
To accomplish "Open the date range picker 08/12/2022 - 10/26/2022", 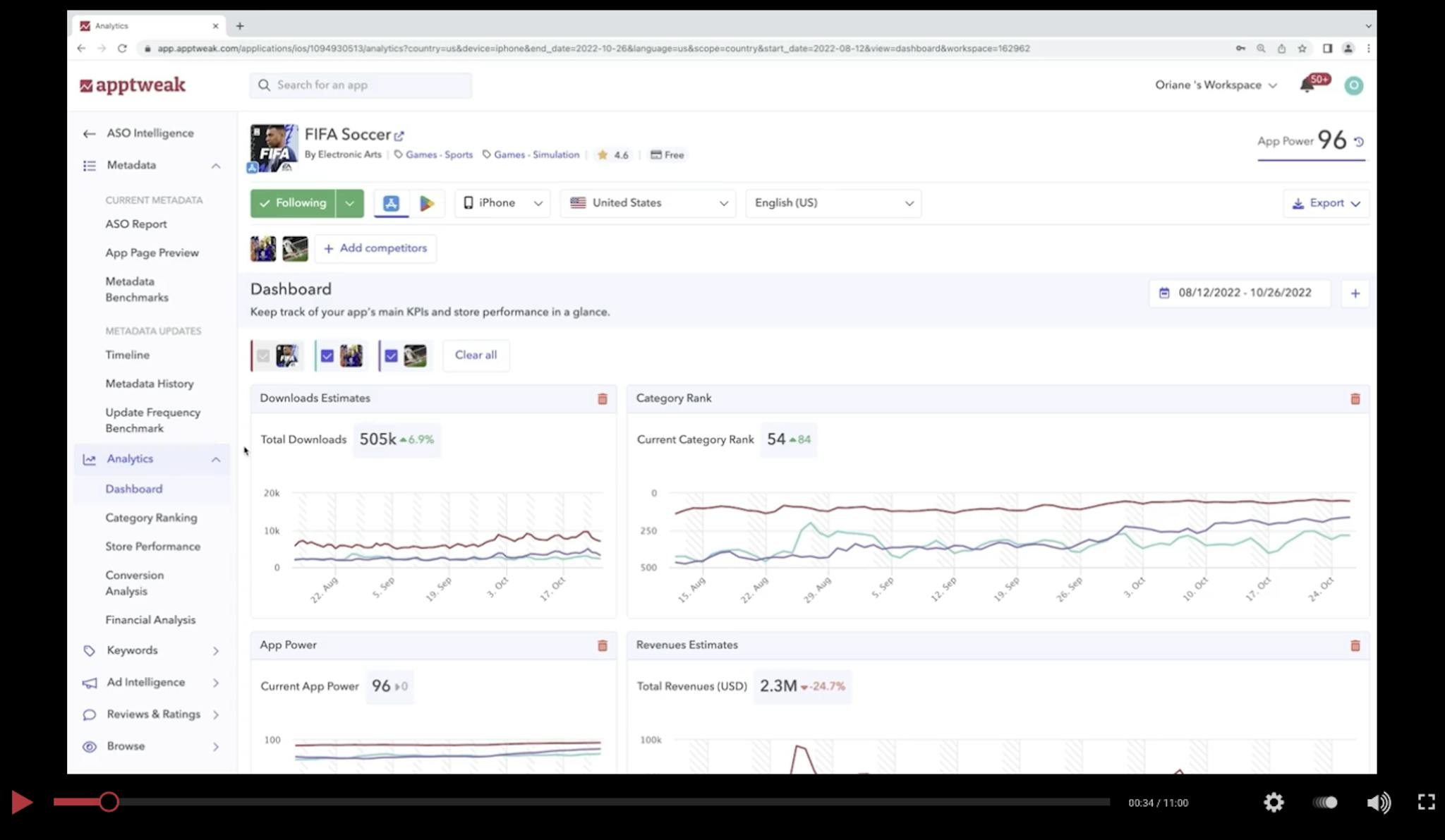I will pyautogui.click(x=1240, y=293).
